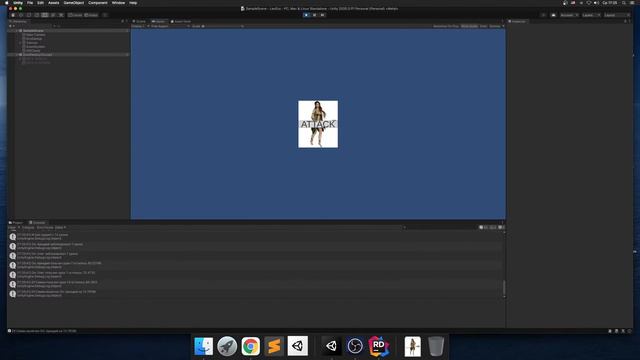Open the SampleScene row options menu
This screenshot has width=640, height=360.
click(127, 31)
